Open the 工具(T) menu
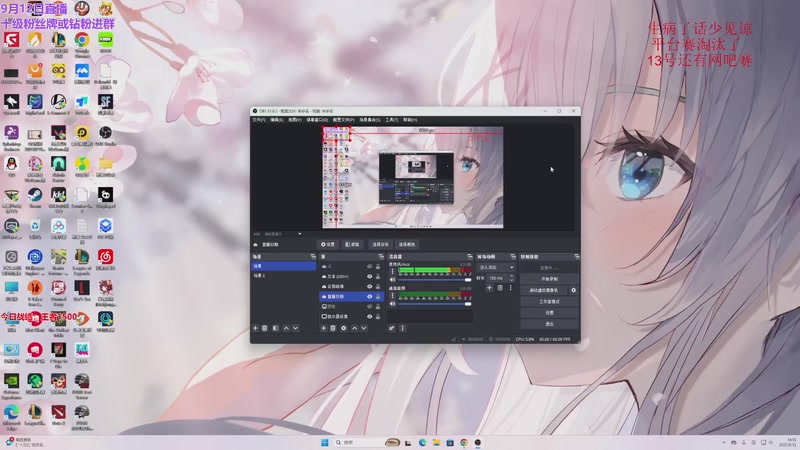The width and height of the screenshot is (800, 450). click(x=392, y=120)
